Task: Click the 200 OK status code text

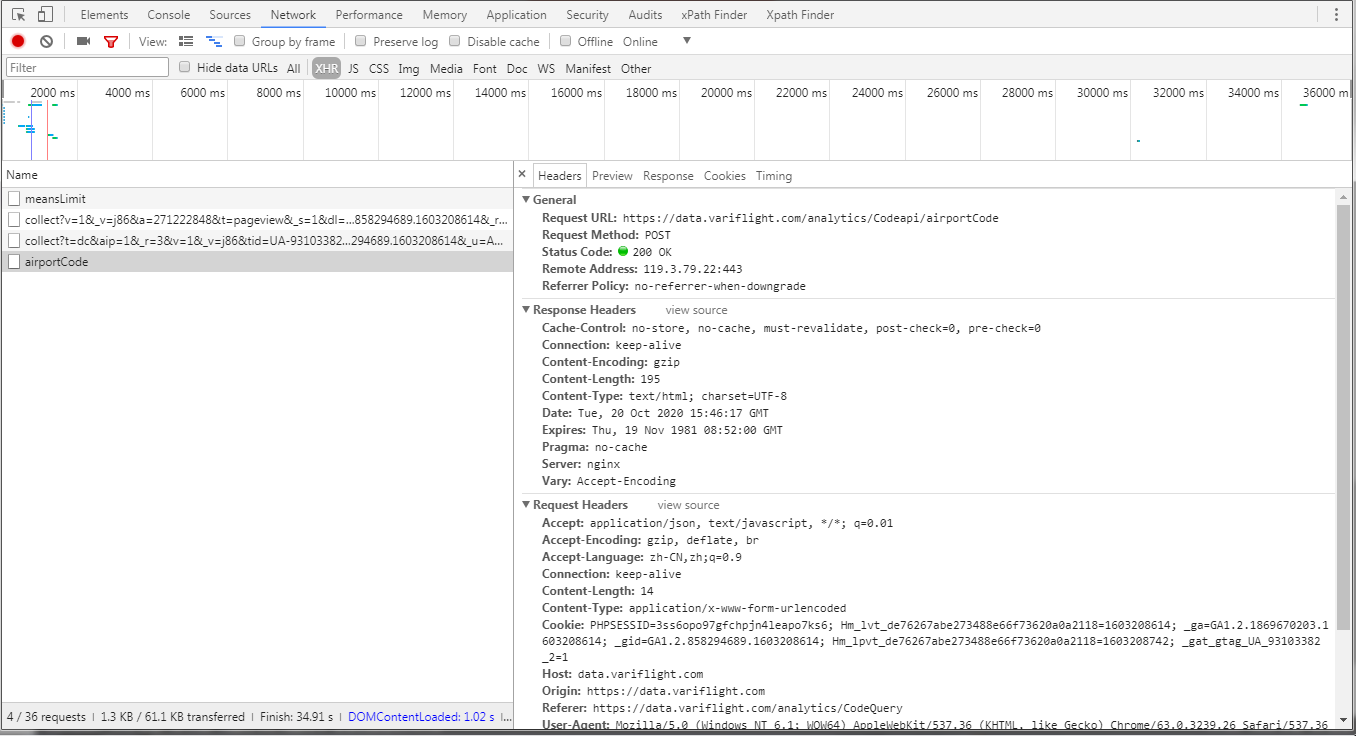Action: pos(652,252)
